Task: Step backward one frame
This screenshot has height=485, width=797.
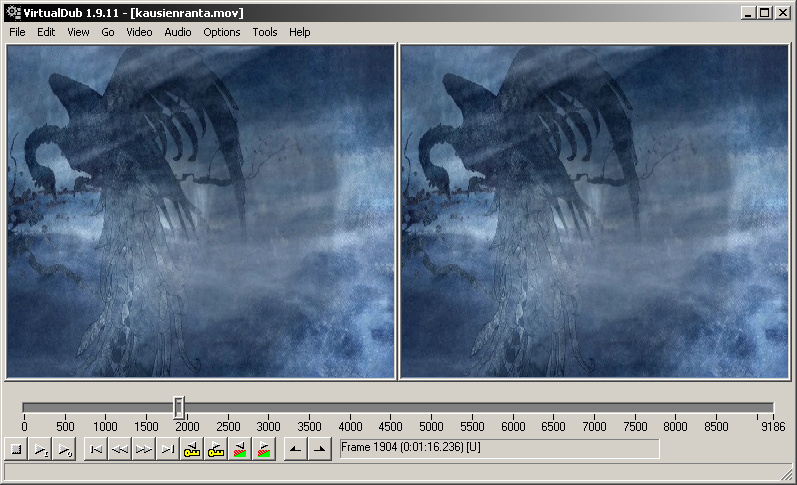Action: point(120,449)
